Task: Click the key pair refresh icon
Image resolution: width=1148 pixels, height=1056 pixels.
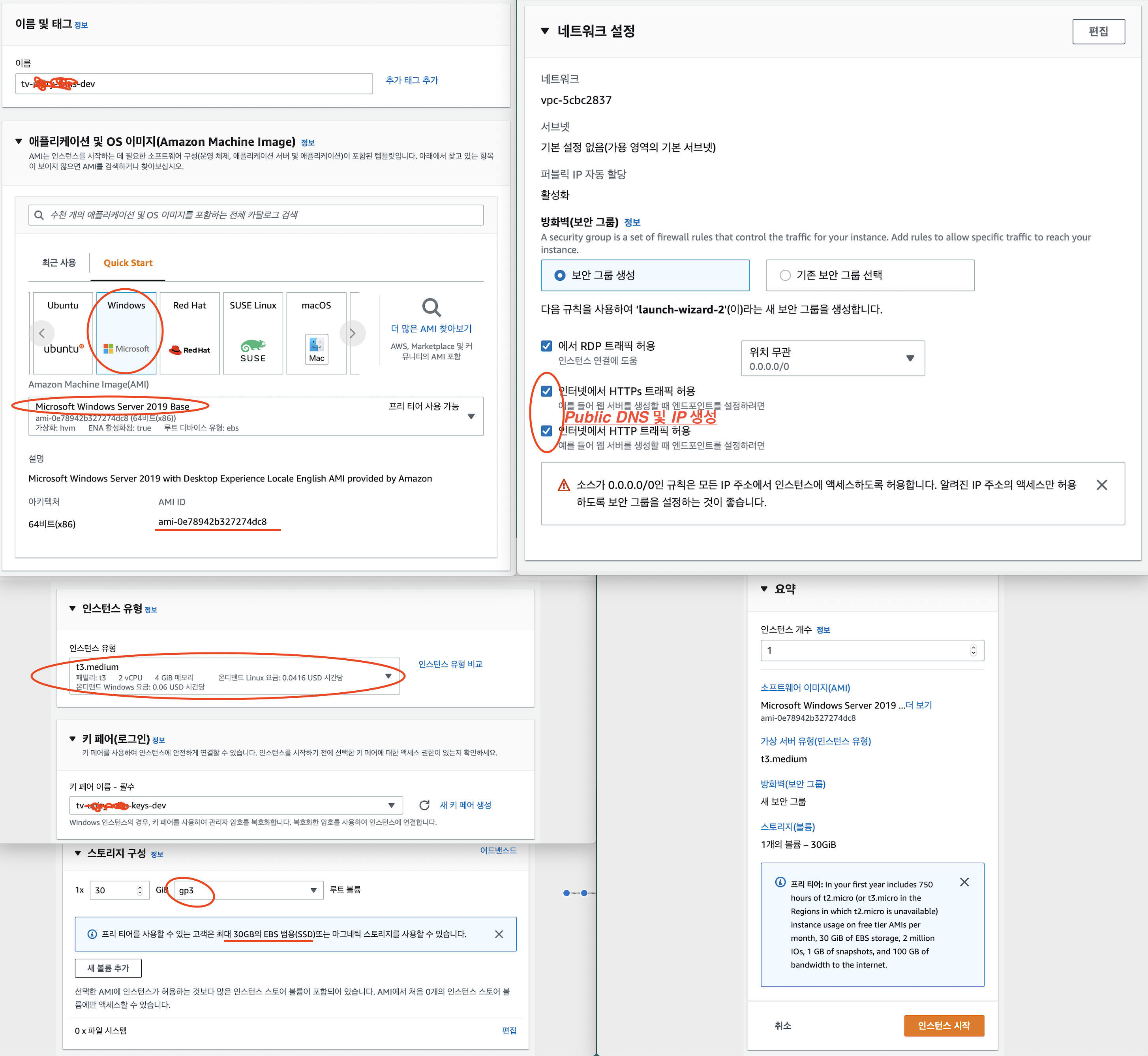Action: [x=424, y=805]
